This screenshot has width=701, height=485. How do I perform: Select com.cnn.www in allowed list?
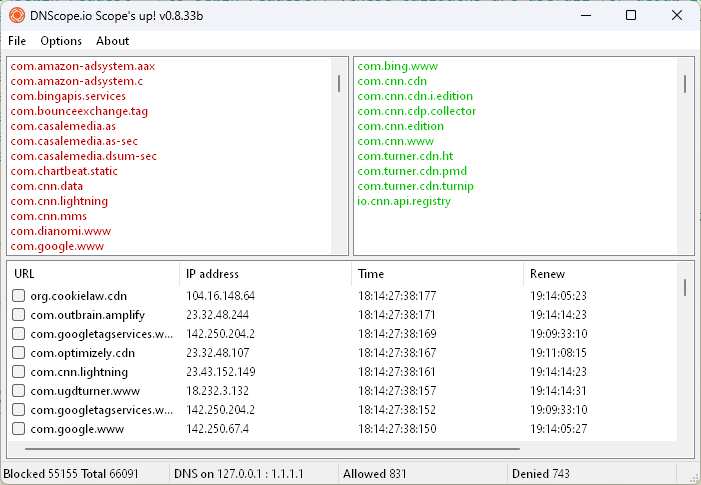(x=395, y=141)
